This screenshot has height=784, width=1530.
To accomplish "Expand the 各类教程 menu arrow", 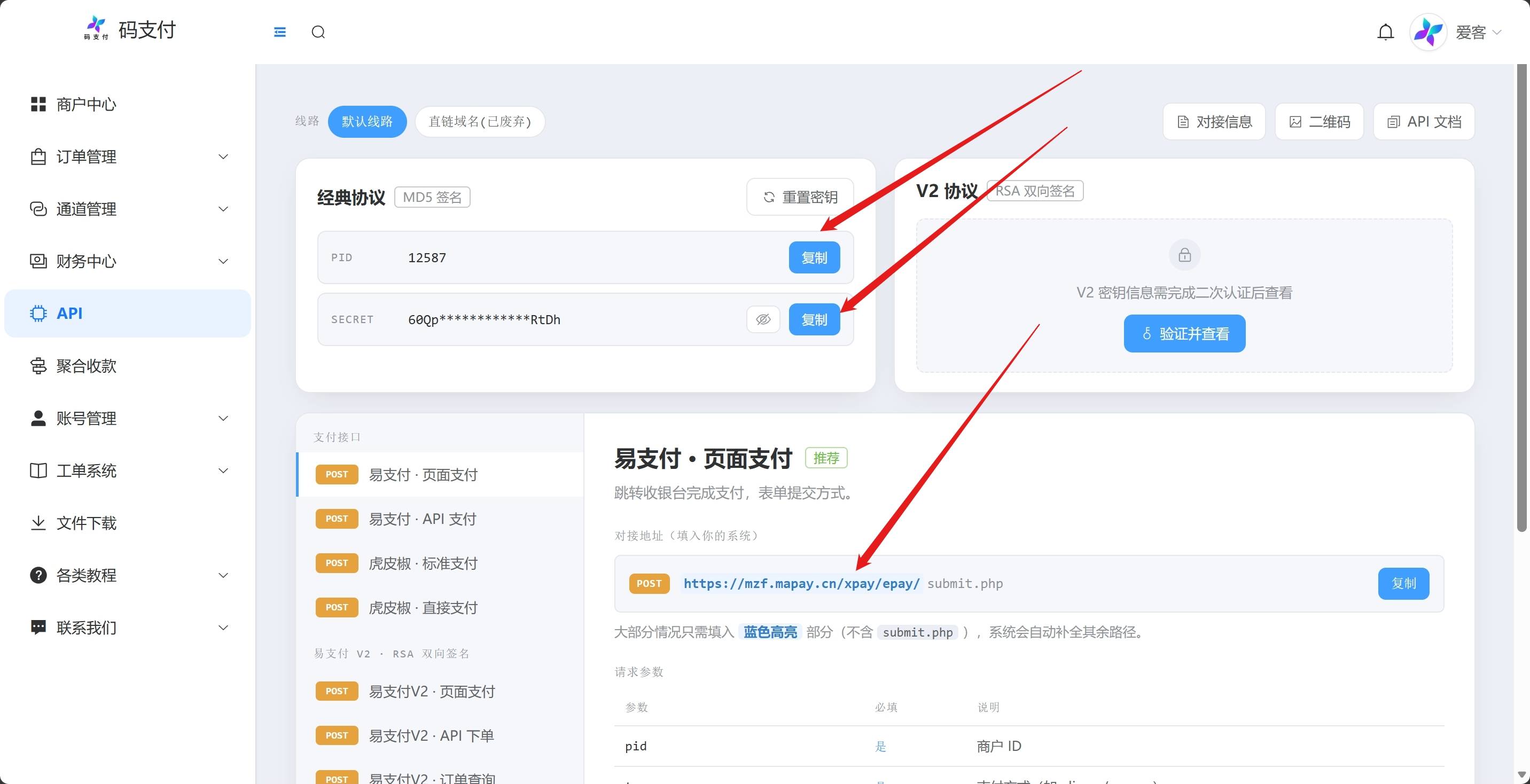I will tap(223, 575).
